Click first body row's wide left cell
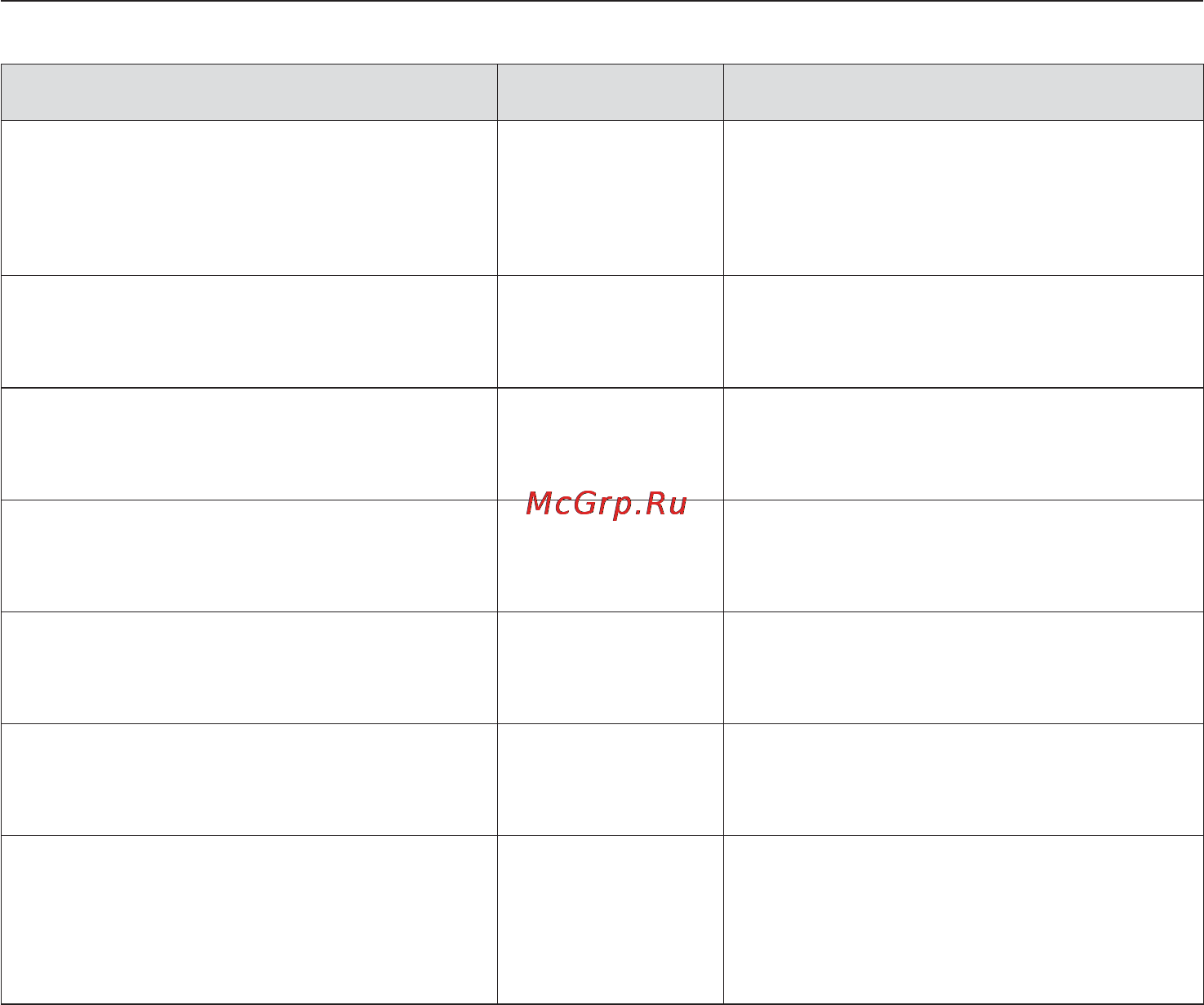The width and height of the screenshot is (1204, 1005). [x=249, y=198]
